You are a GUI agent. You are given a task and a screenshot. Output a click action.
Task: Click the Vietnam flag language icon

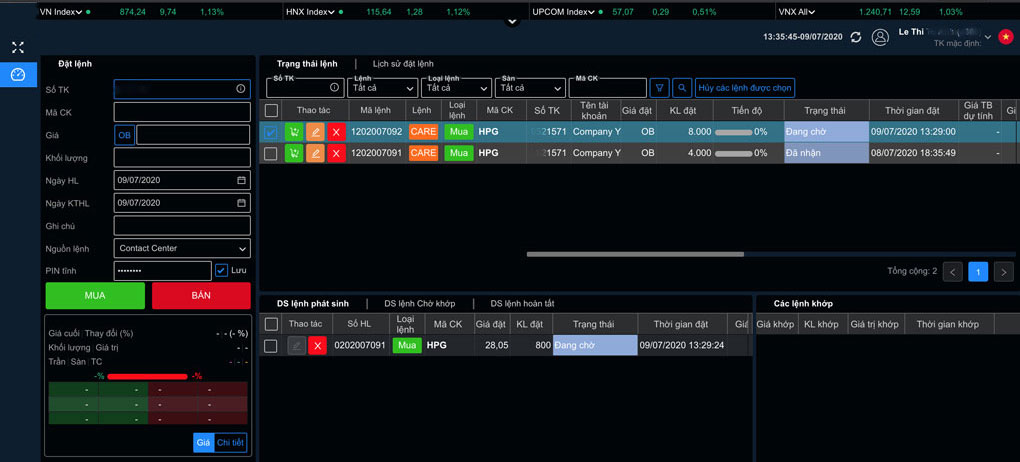(x=1005, y=37)
